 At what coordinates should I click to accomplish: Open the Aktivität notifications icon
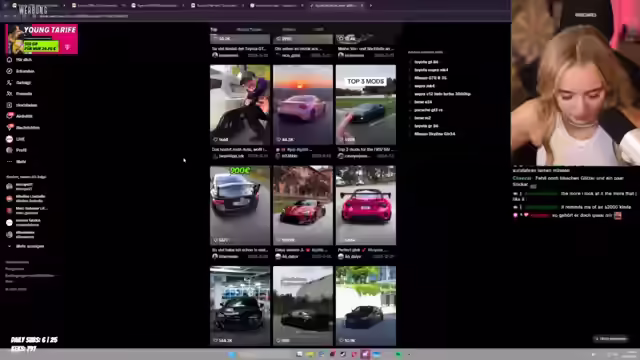[x=9, y=116]
